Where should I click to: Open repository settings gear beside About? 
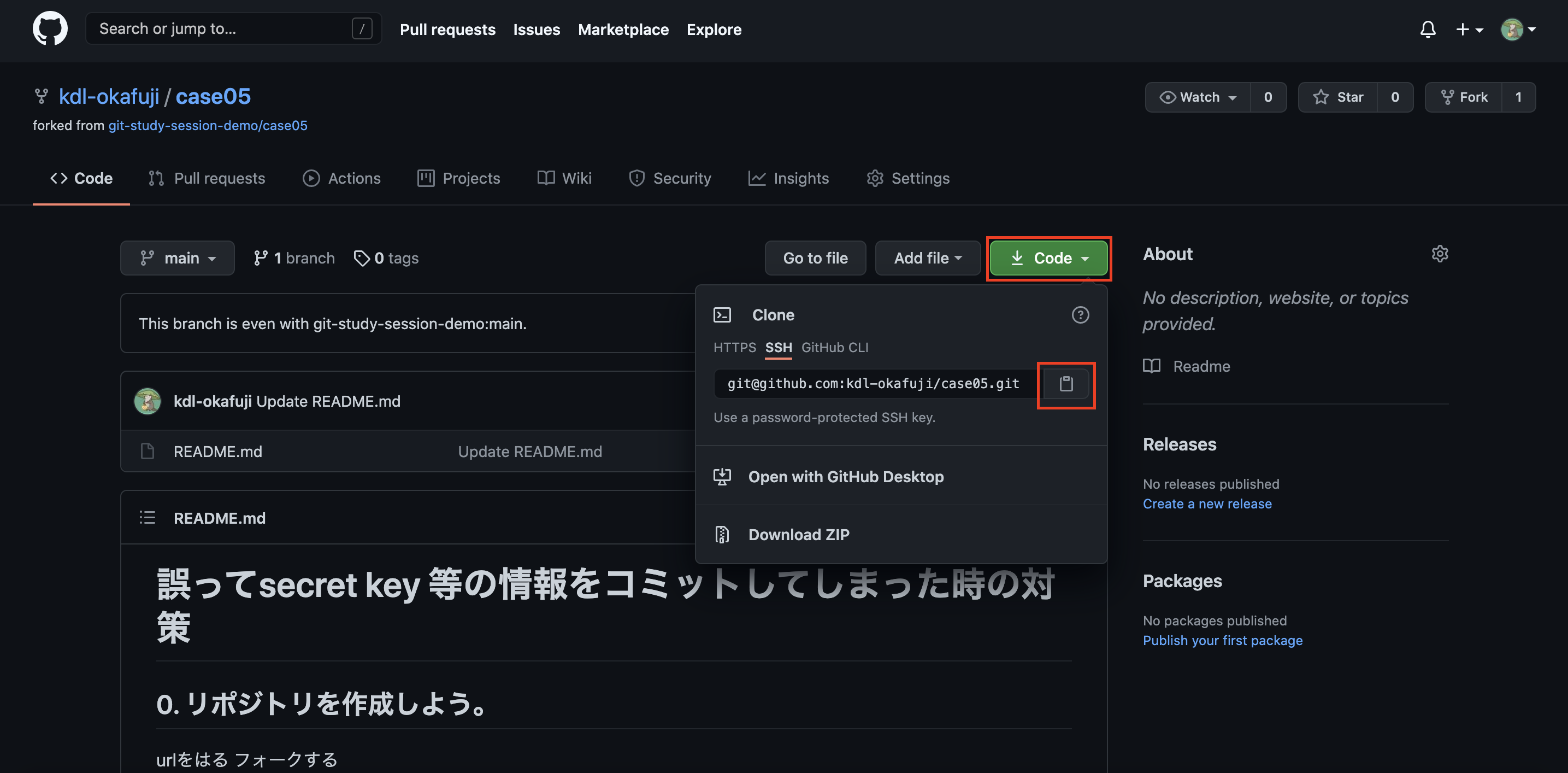coord(1440,254)
